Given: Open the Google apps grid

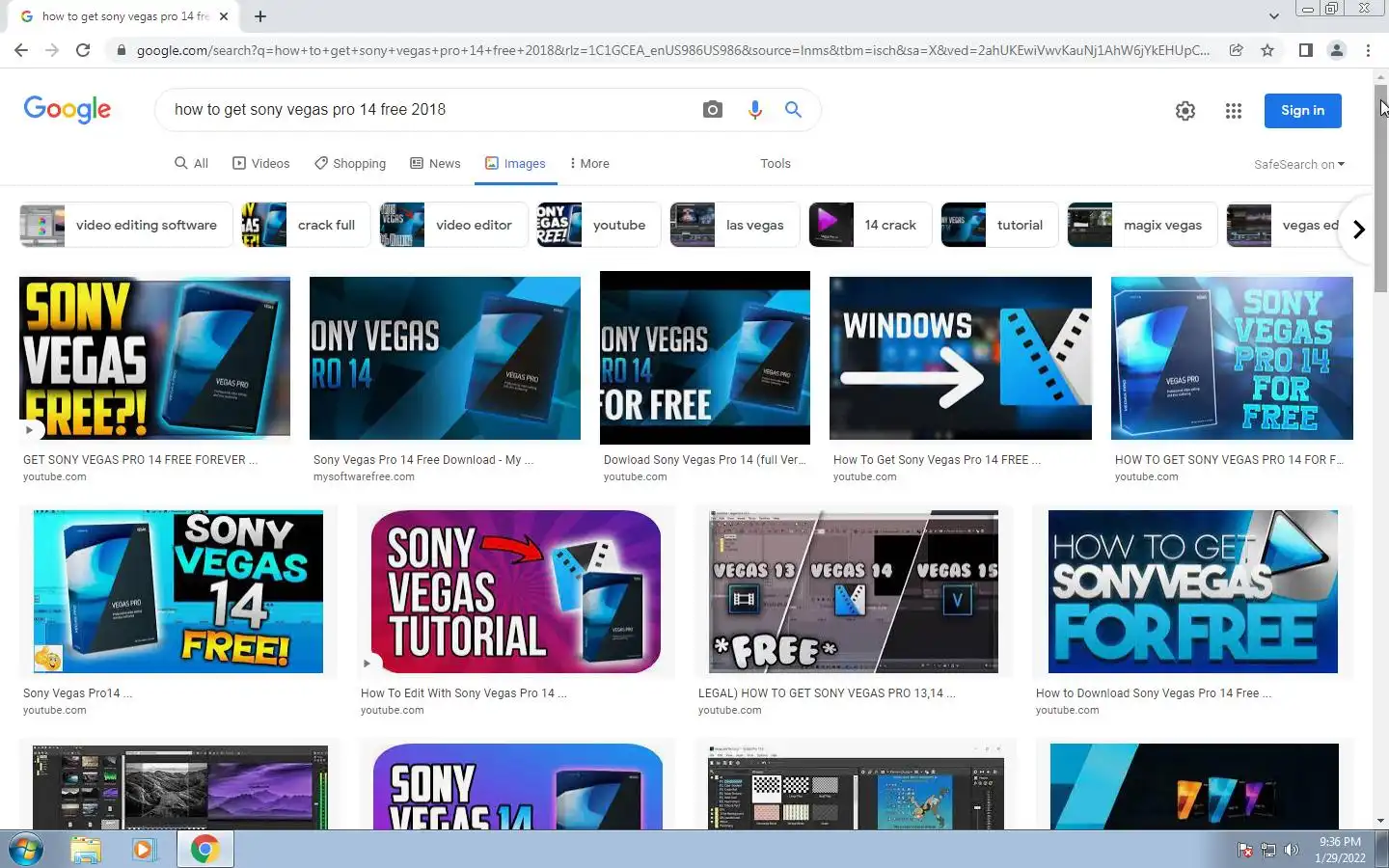Looking at the screenshot, I should click(1234, 111).
